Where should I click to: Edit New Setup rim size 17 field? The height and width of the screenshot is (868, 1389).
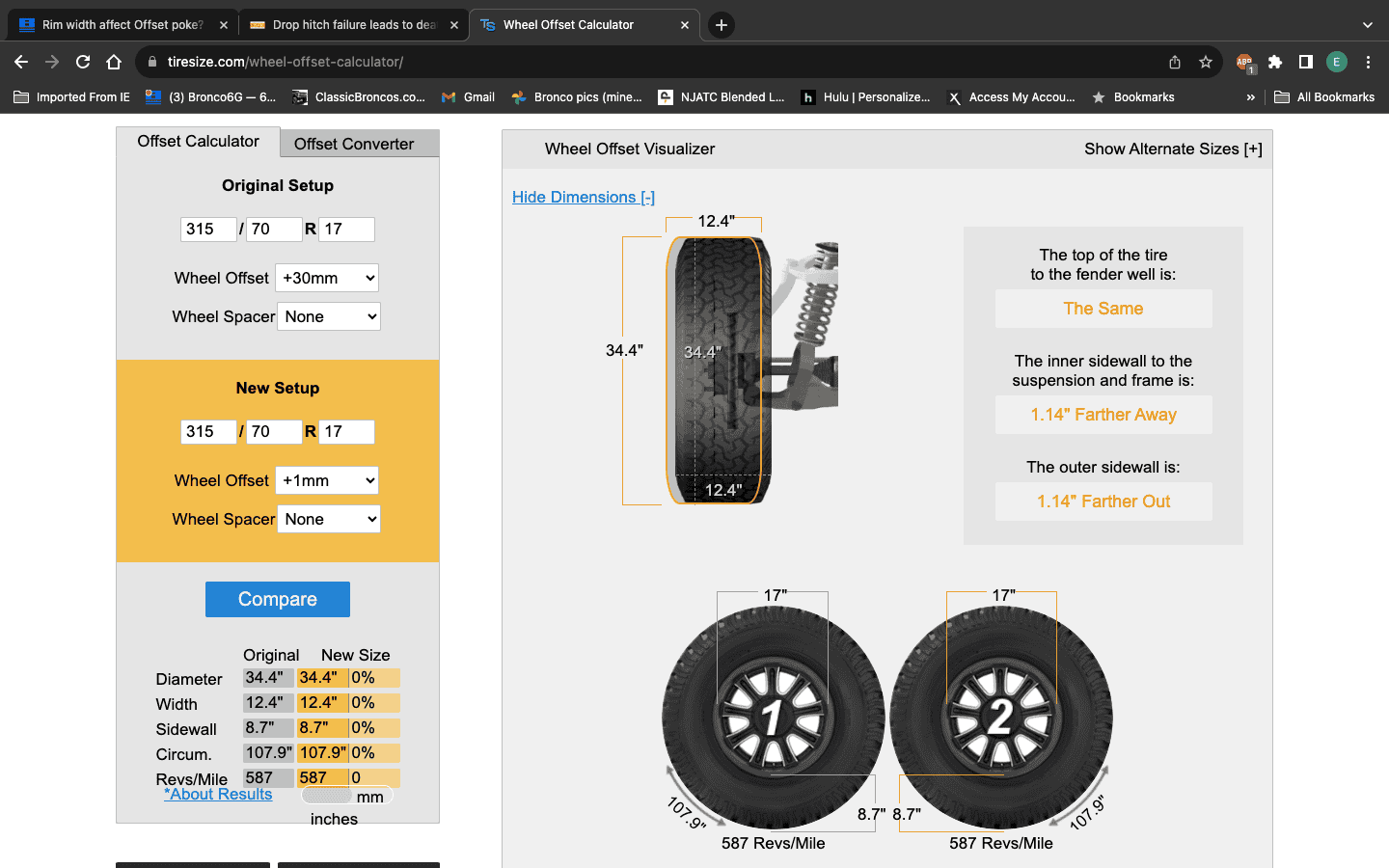pyautogui.click(x=347, y=431)
